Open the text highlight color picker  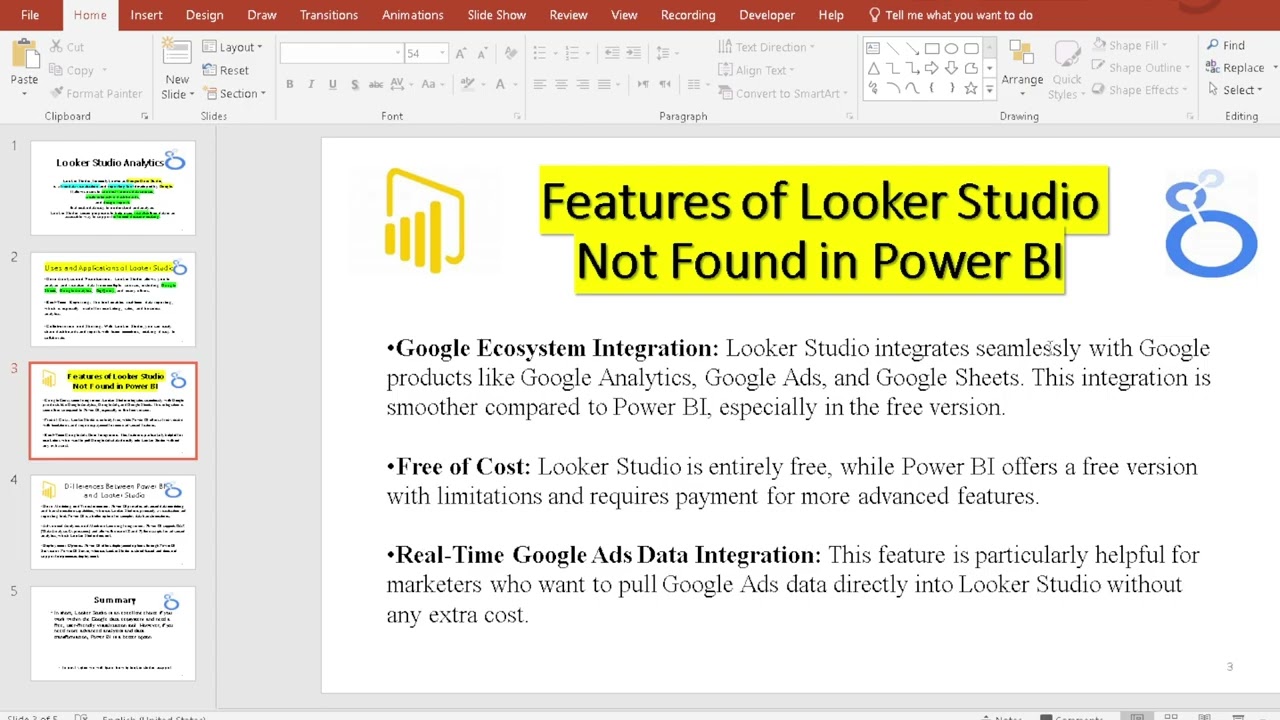tap(472, 85)
